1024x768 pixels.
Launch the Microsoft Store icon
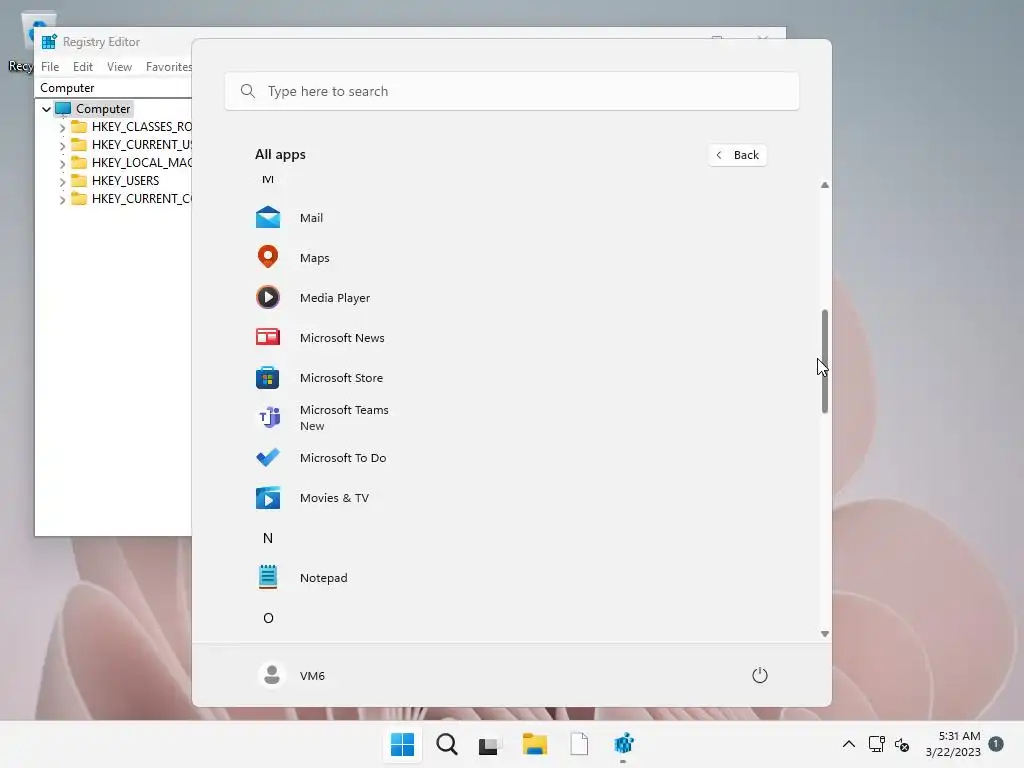pyautogui.click(x=268, y=377)
